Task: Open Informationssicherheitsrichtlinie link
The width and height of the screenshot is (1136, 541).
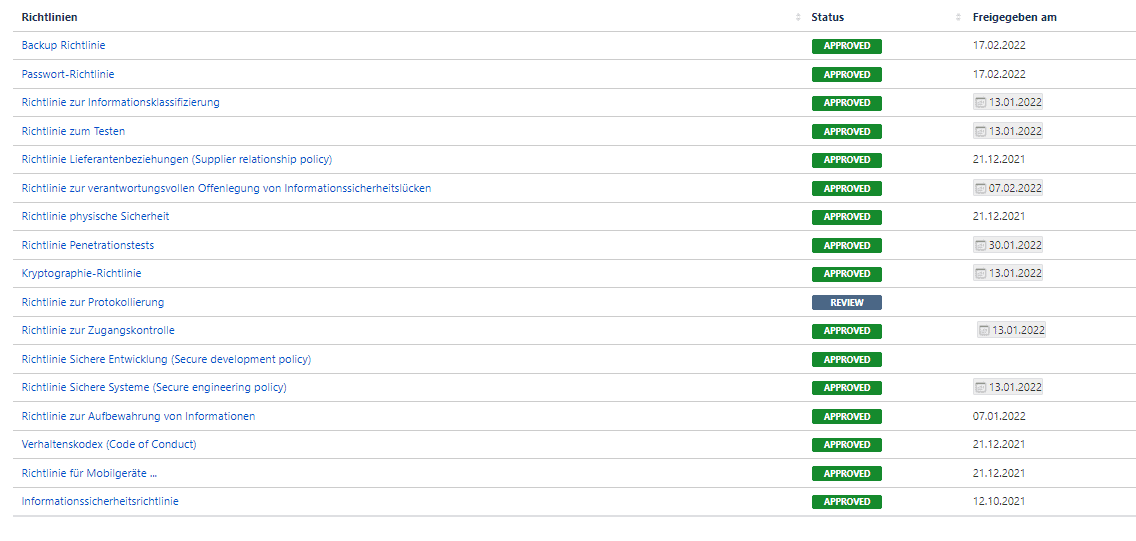Action: pos(100,501)
